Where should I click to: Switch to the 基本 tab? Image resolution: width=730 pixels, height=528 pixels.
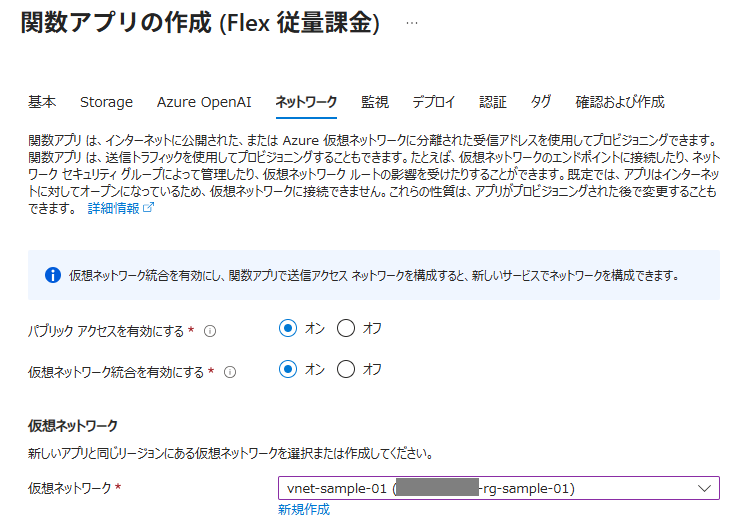(x=42, y=102)
